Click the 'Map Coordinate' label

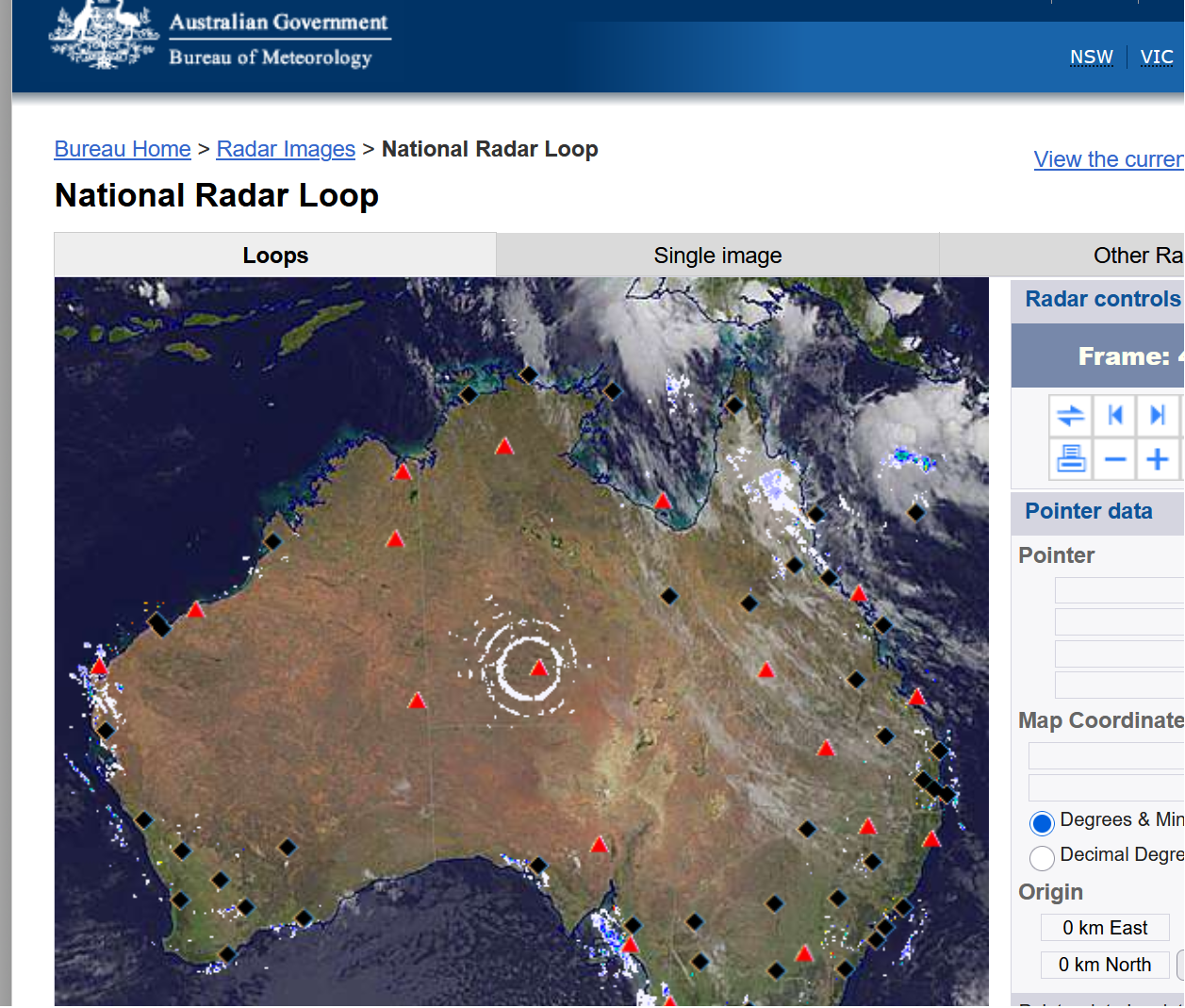coord(1101,720)
